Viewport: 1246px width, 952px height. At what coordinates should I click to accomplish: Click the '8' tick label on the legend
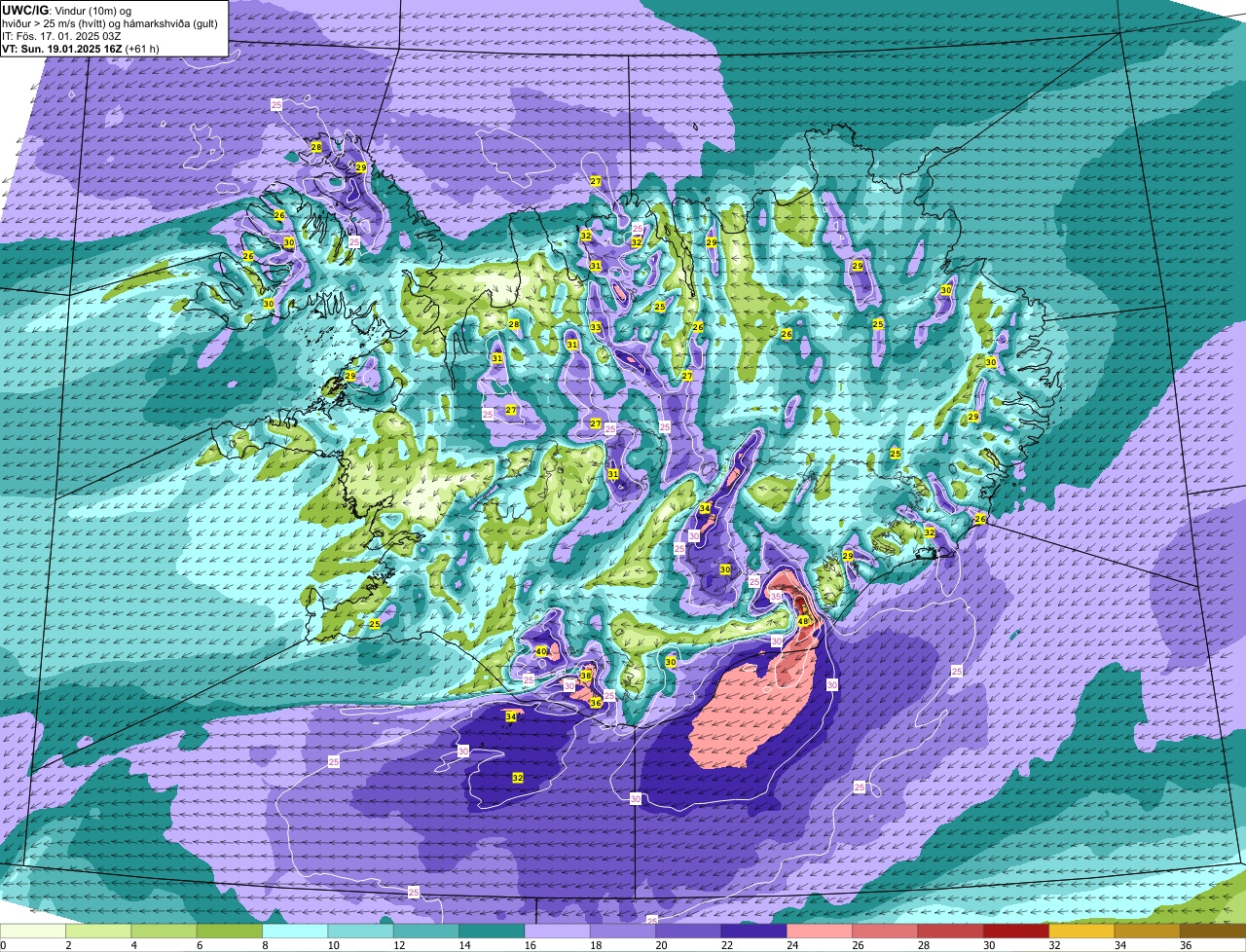point(265,945)
